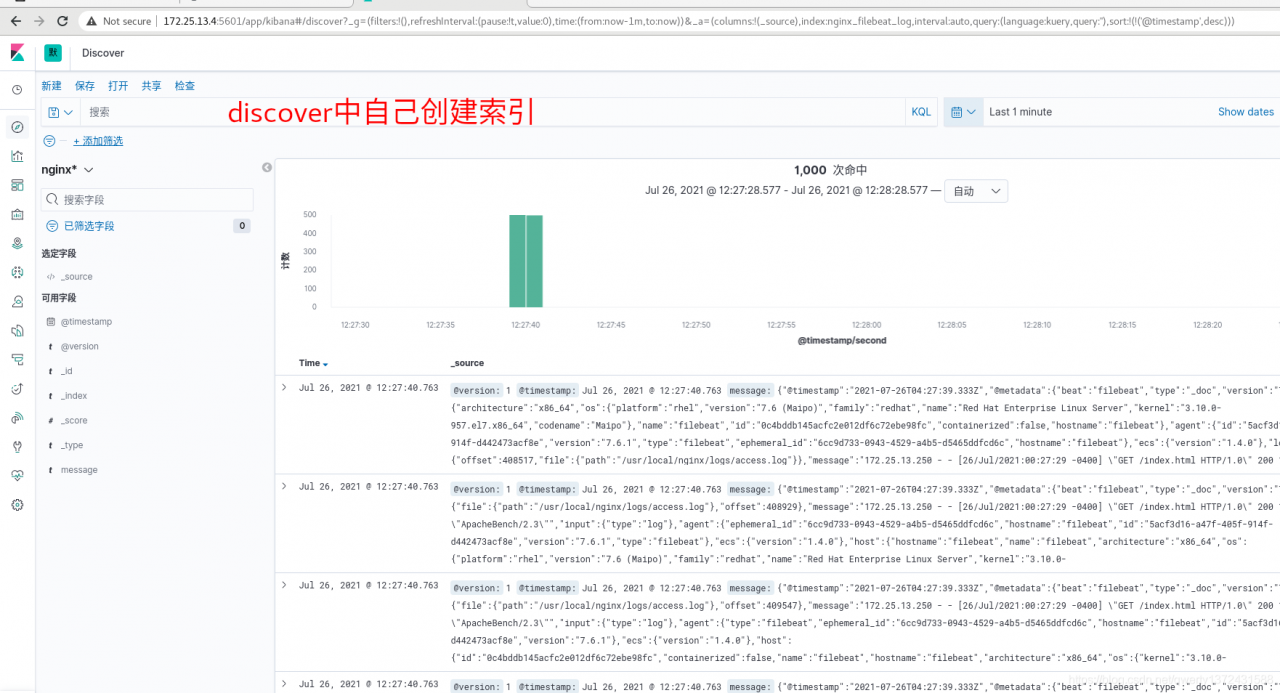Select the @version available field
The height and width of the screenshot is (693, 1280).
(80, 347)
